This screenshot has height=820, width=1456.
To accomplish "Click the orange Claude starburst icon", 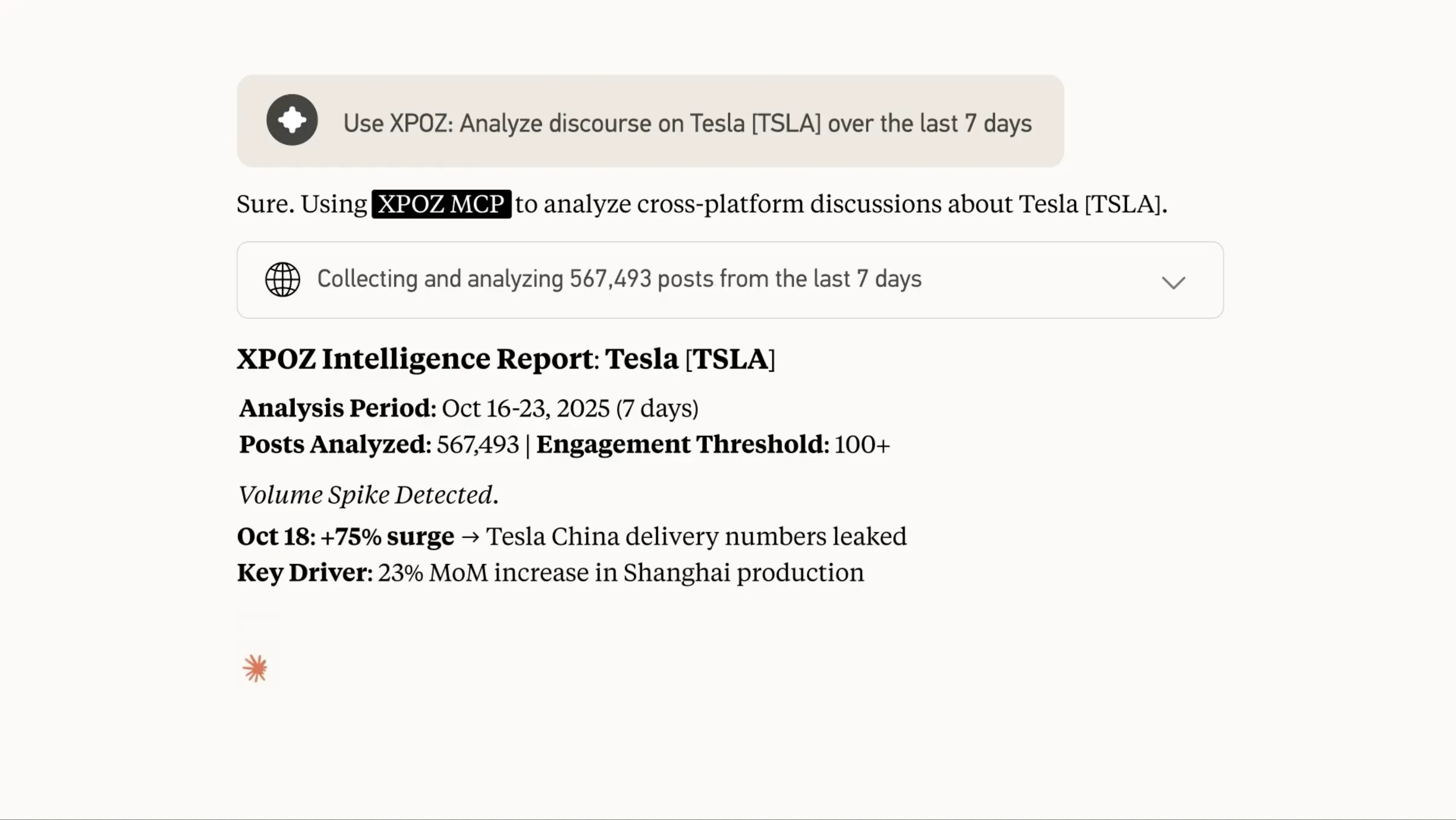I will [255, 668].
